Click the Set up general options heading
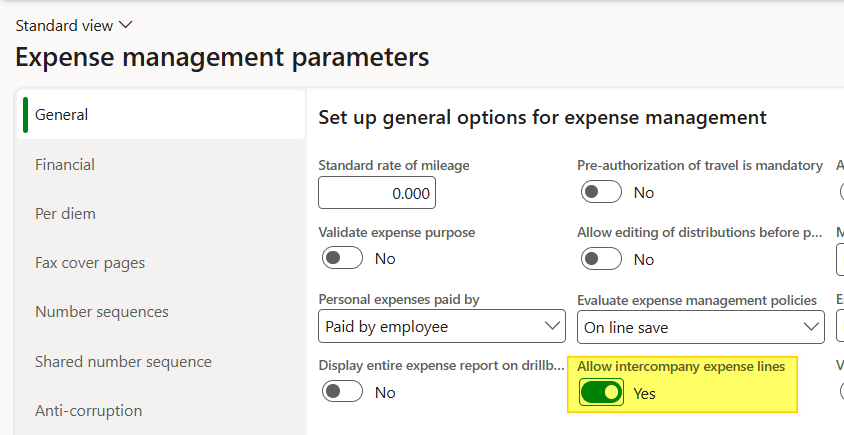The width and height of the screenshot is (844, 435). tap(541, 118)
